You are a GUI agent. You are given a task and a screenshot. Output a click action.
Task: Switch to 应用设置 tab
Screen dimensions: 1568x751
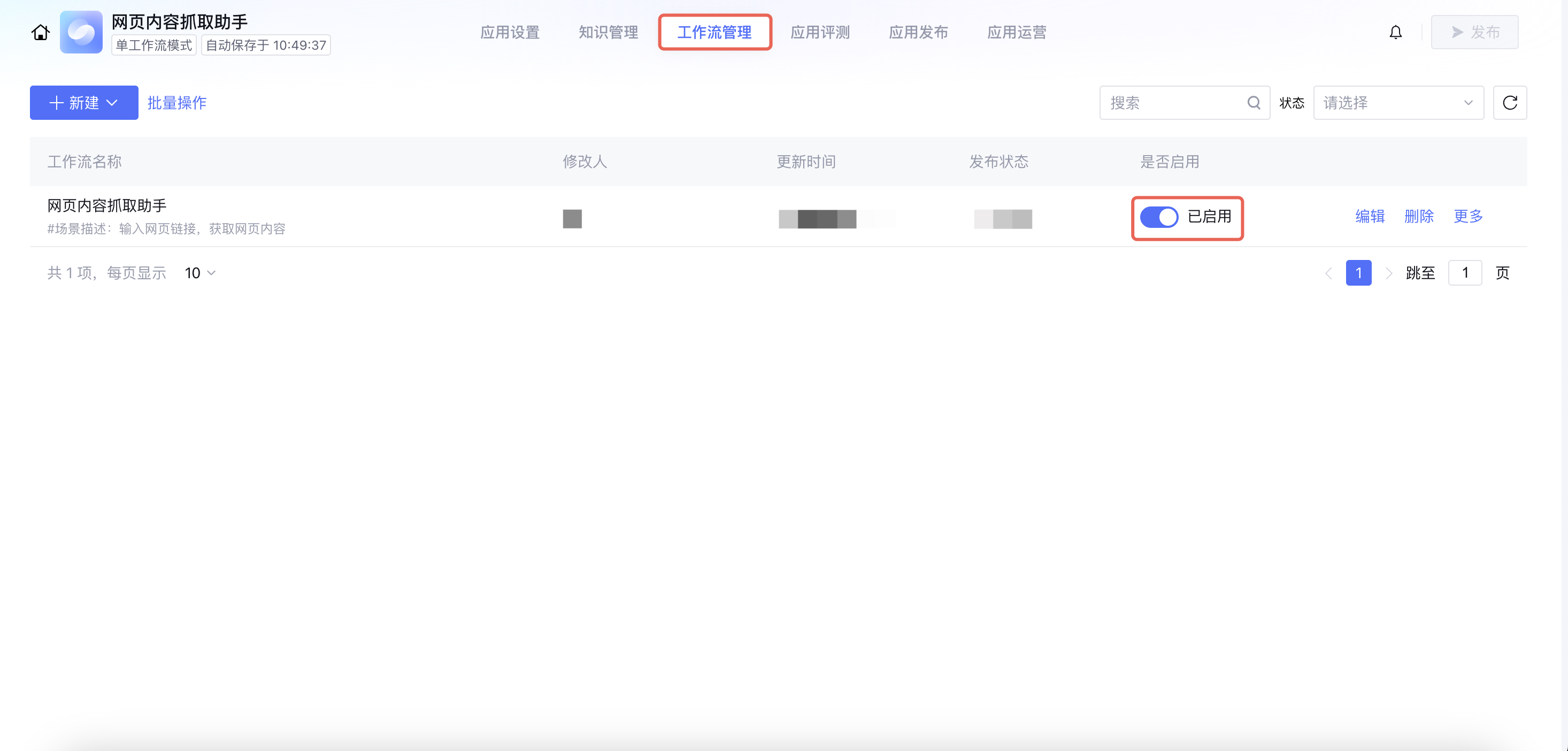(x=510, y=32)
